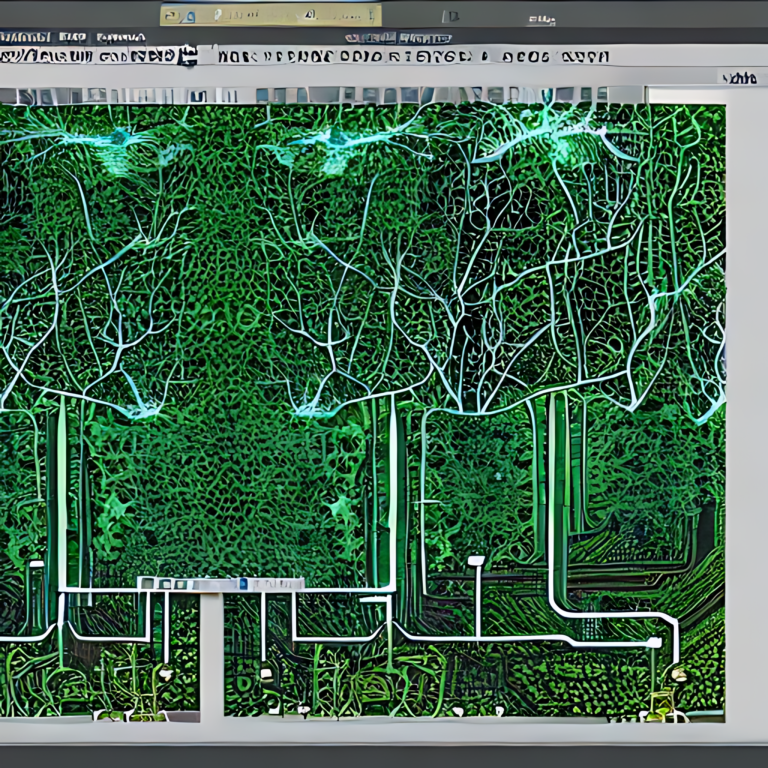Click the first icon in the floating mini toolbar
Image resolution: width=768 pixels, height=768 pixels.
pos(147,584)
